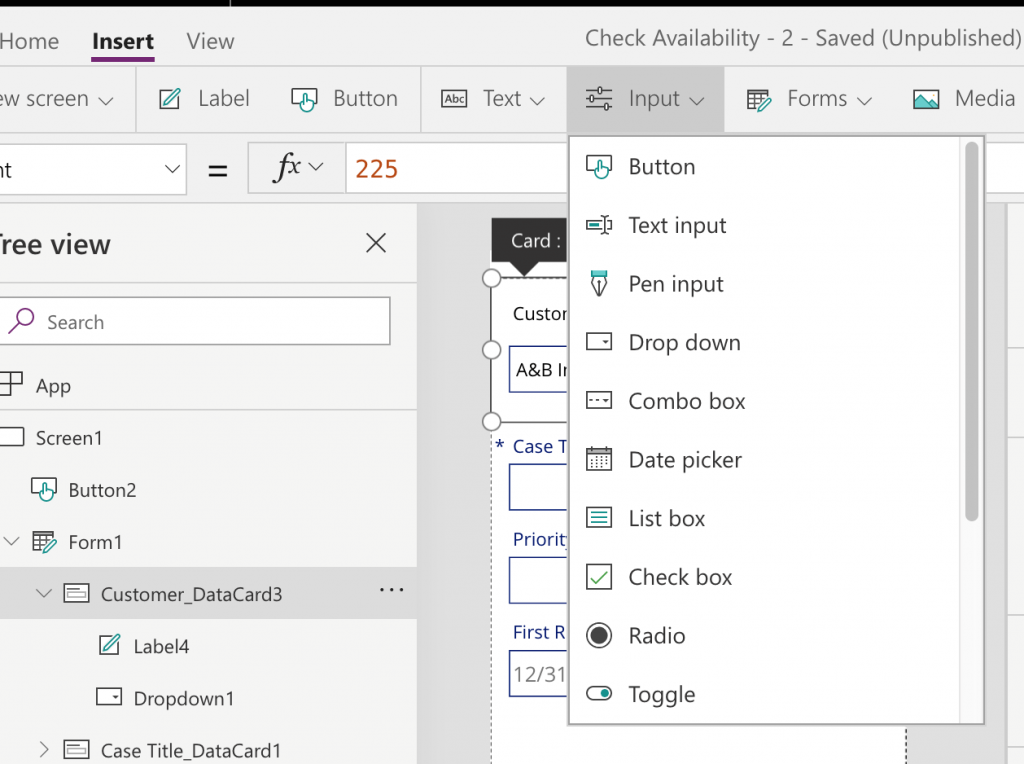Close the Tree view panel
The width and height of the screenshot is (1024, 764).
coord(375,243)
